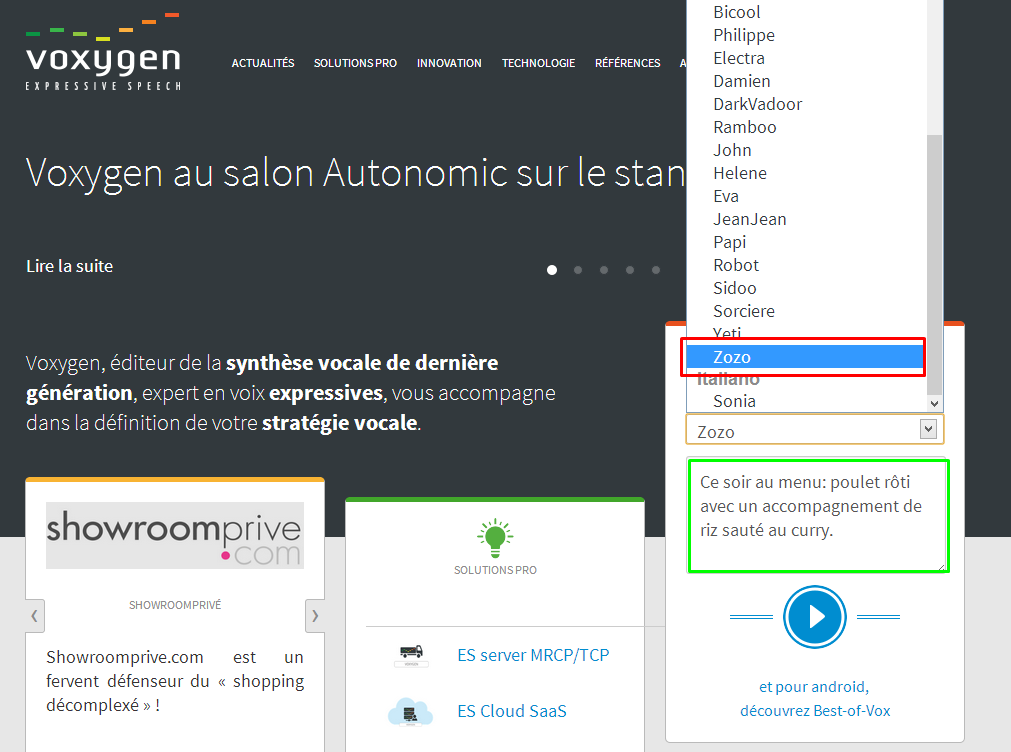Select the fourth carousel dot
1011x752 pixels.
point(630,270)
